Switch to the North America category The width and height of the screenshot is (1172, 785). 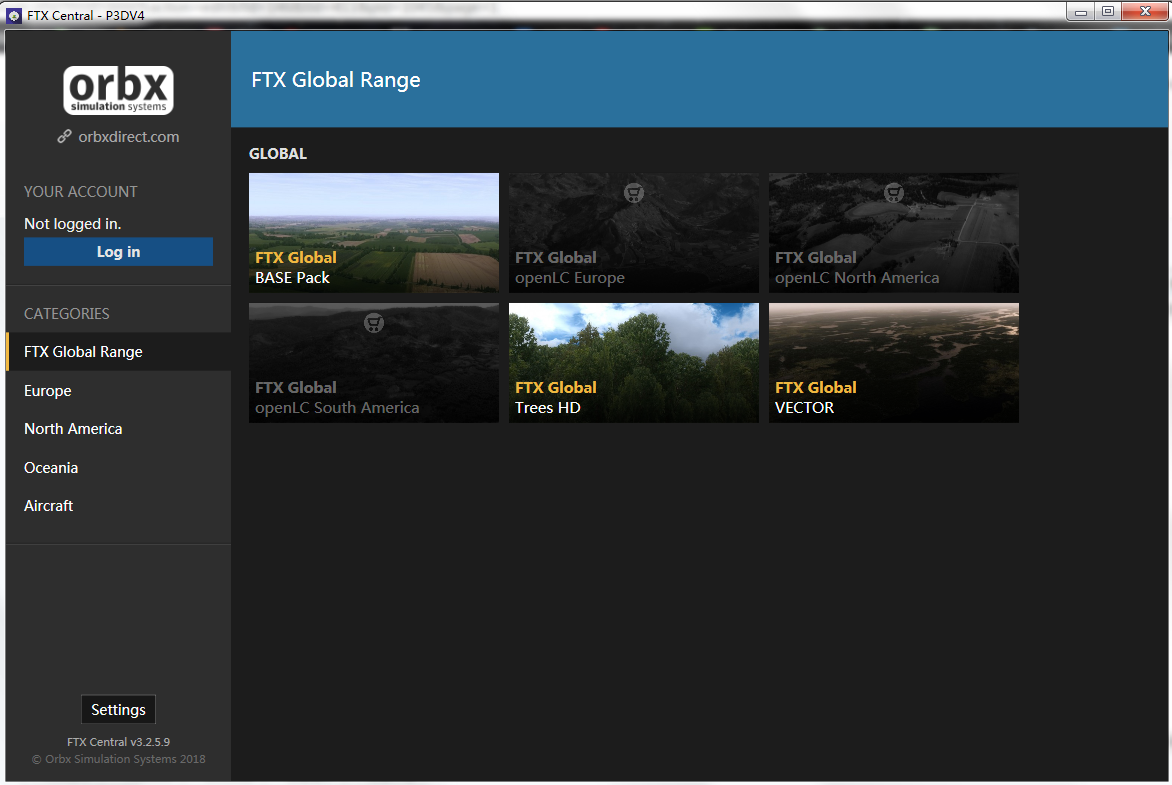pyautogui.click(x=118, y=428)
